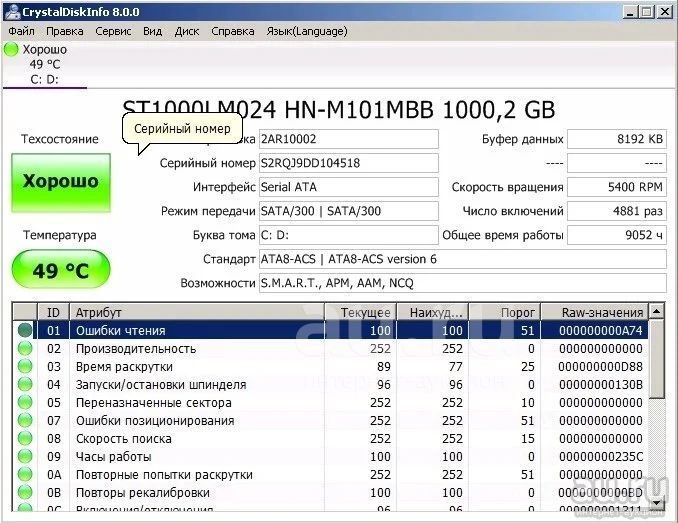Open the Вид menu
Image resolution: width=678 pixels, height=523 pixels.
tap(153, 31)
